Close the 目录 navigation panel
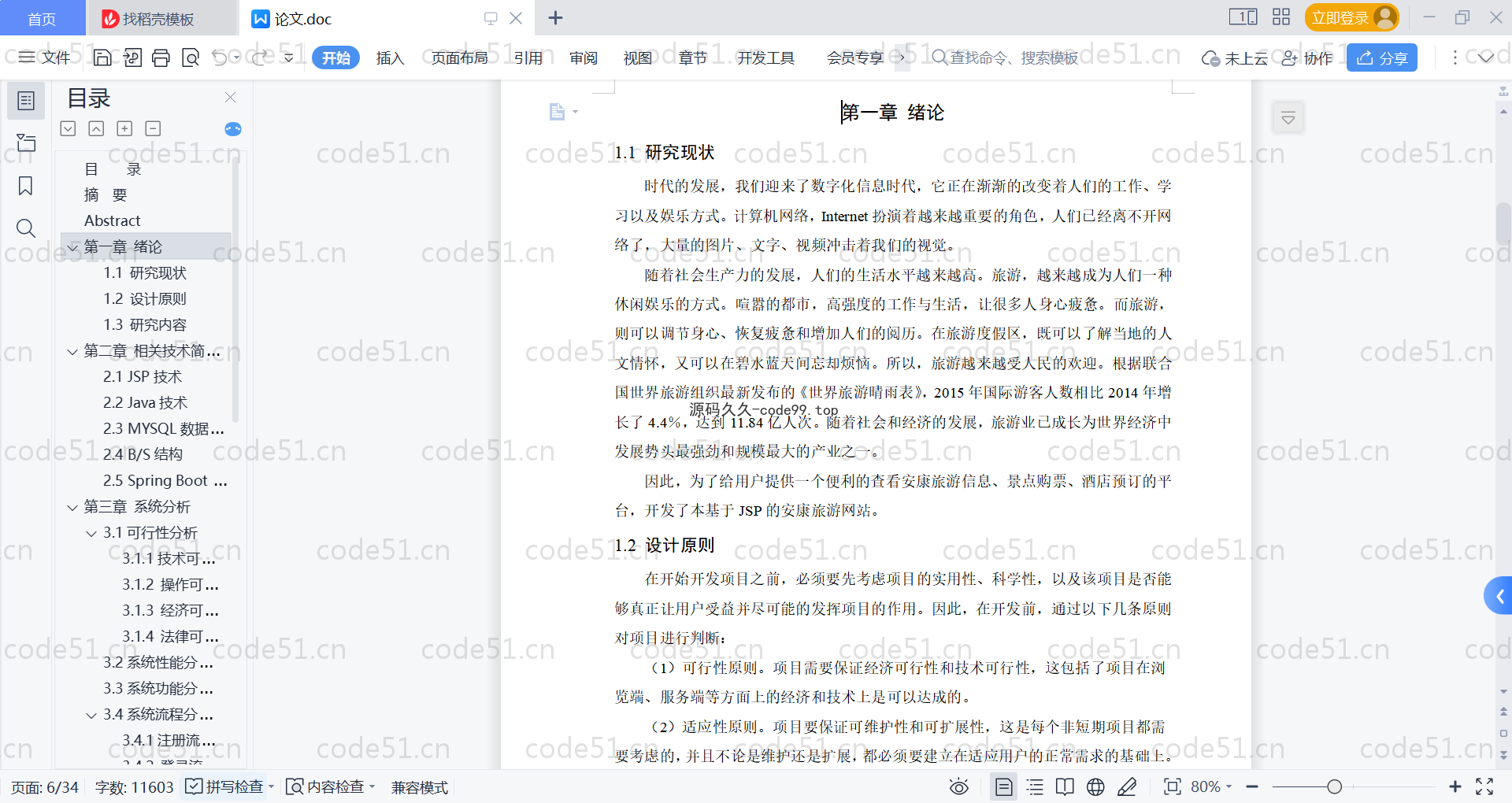The height and width of the screenshot is (803, 1512). [230, 97]
